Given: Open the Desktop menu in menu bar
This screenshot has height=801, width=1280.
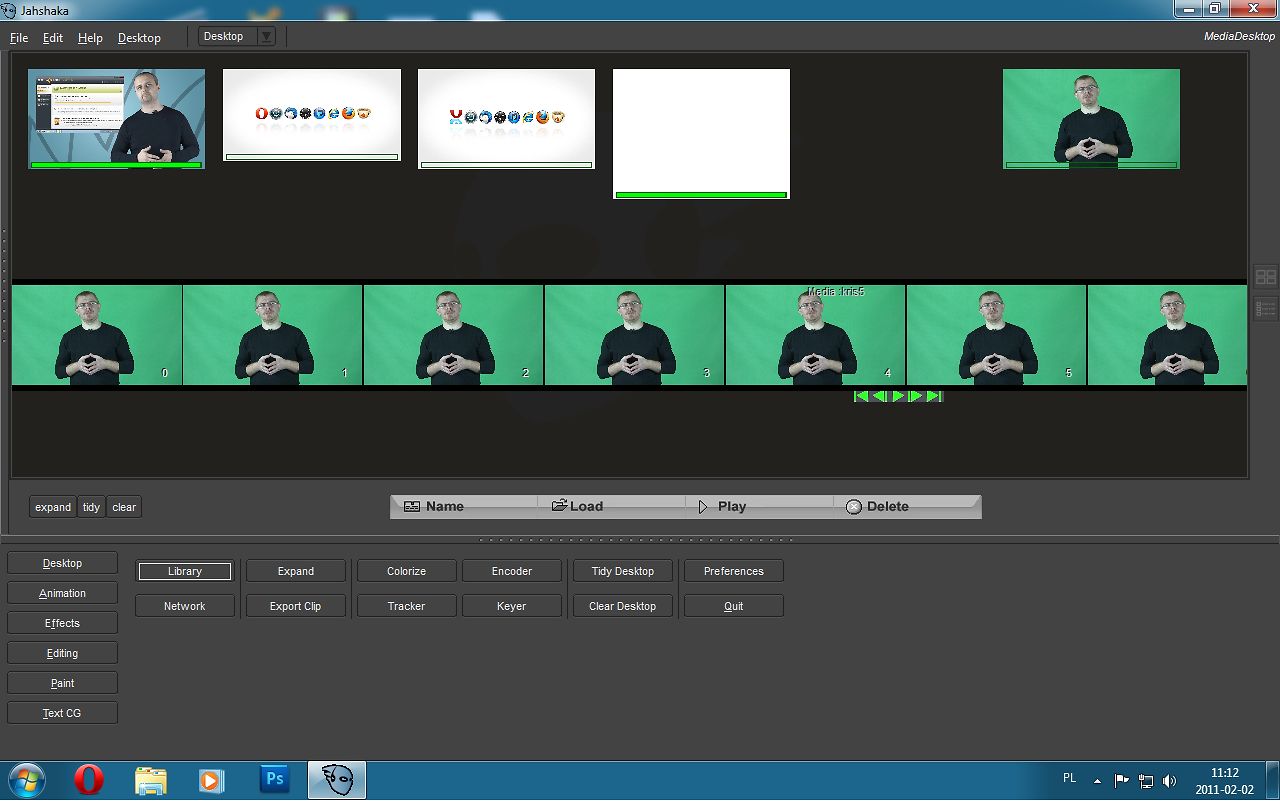Looking at the screenshot, I should [x=139, y=38].
